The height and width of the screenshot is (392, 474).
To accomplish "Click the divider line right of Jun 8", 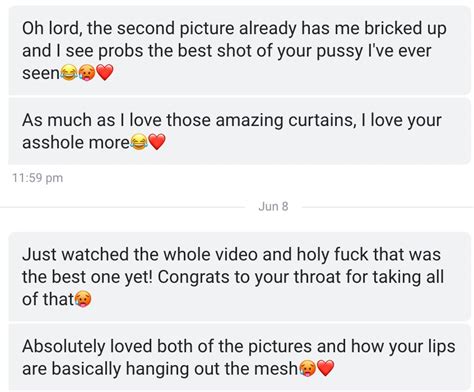I will (388, 207).
